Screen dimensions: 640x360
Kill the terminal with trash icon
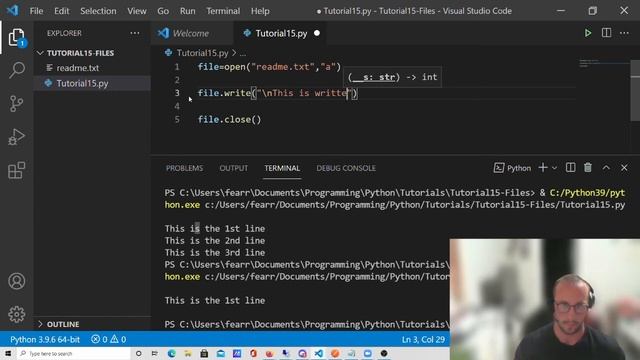(588, 168)
